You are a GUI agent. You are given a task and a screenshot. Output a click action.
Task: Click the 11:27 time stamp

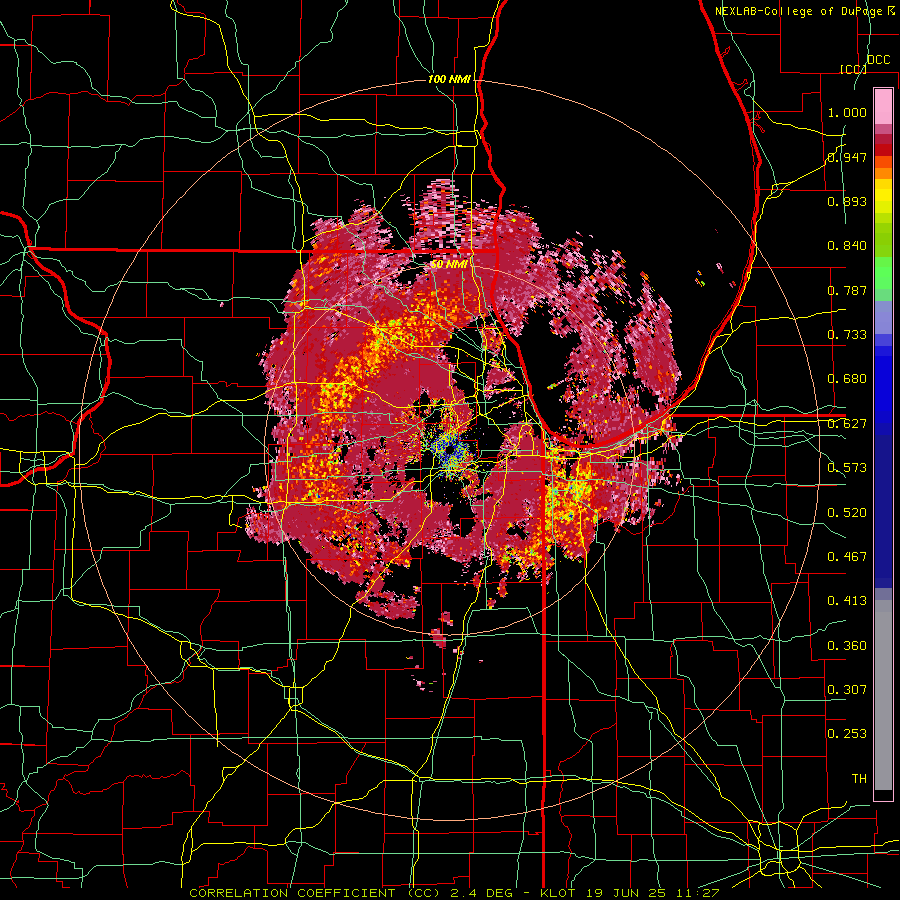click(x=697, y=893)
